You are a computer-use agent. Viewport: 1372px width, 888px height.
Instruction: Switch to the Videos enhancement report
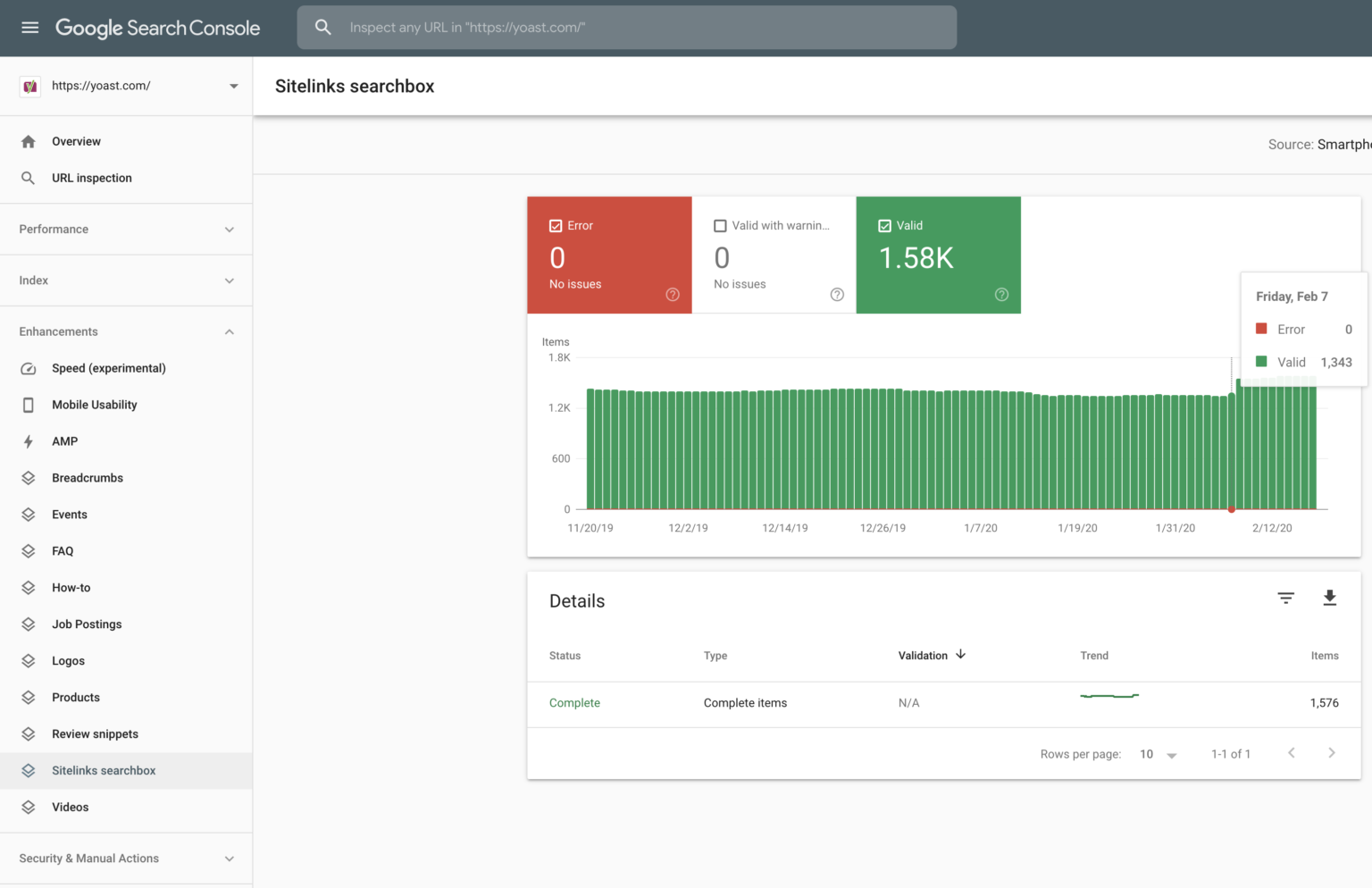coord(70,807)
